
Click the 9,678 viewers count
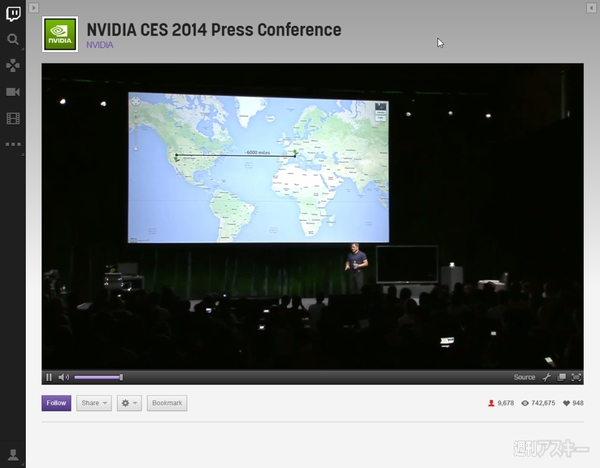pyautogui.click(x=501, y=403)
